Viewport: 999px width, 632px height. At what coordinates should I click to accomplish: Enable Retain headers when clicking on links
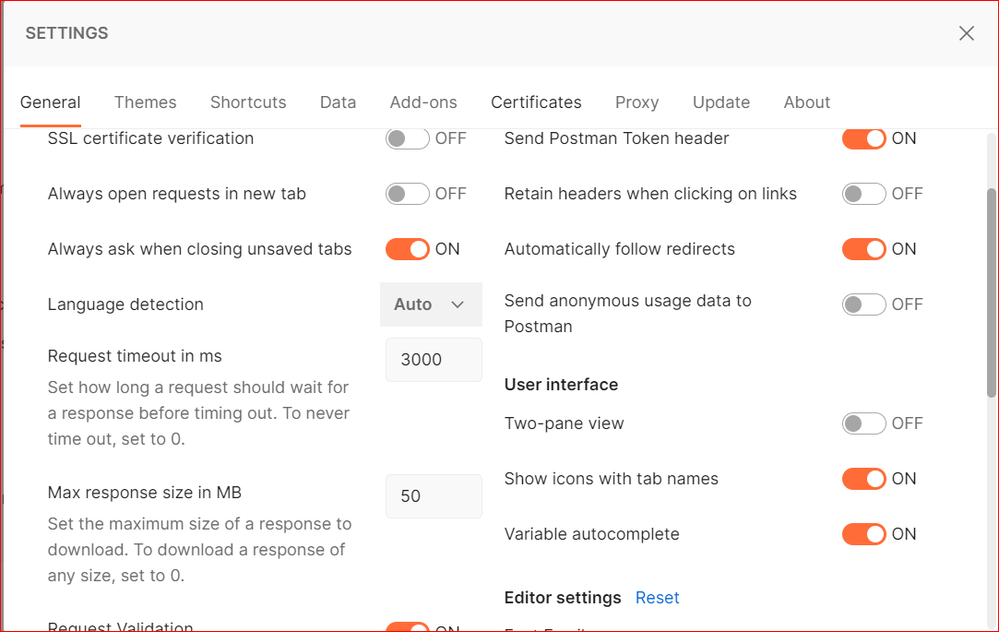(864, 194)
